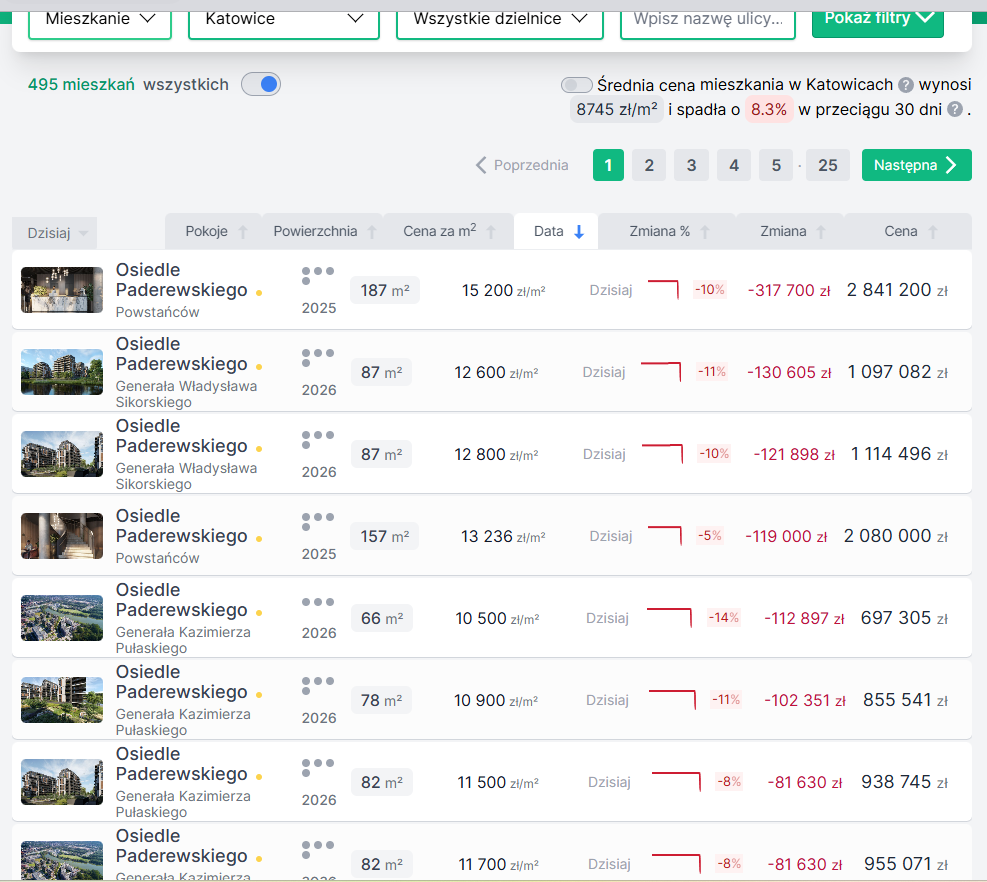The height and width of the screenshot is (882, 987).
Task: Click sort arrow beside Cena za m²
Action: (491, 232)
